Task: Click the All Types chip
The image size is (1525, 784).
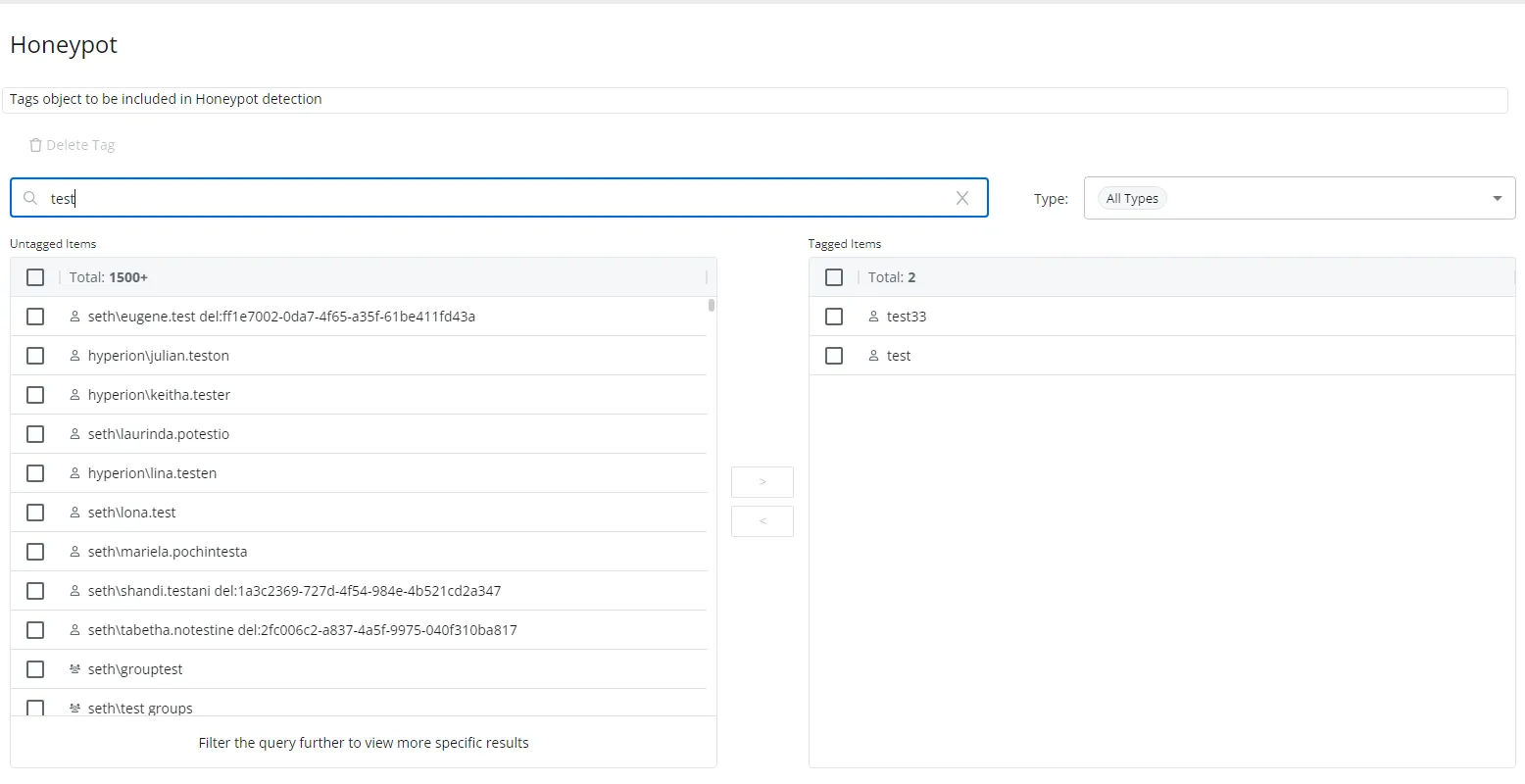Action: 1132,198
